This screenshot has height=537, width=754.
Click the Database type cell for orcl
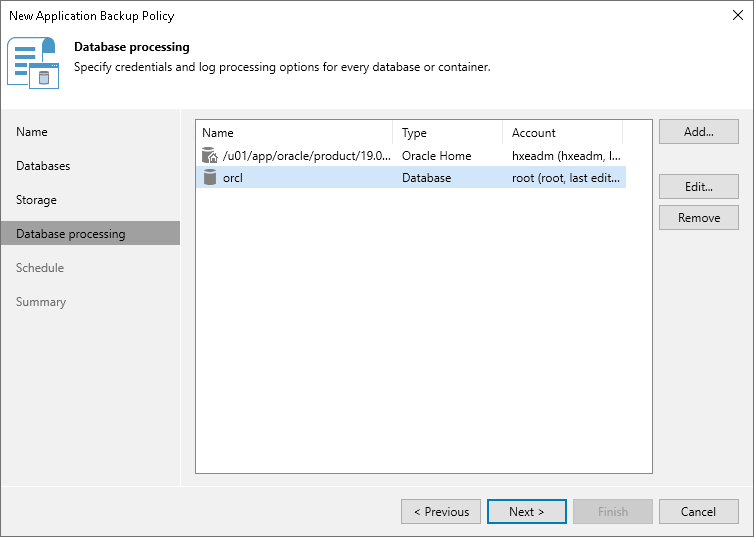[x=427, y=178]
